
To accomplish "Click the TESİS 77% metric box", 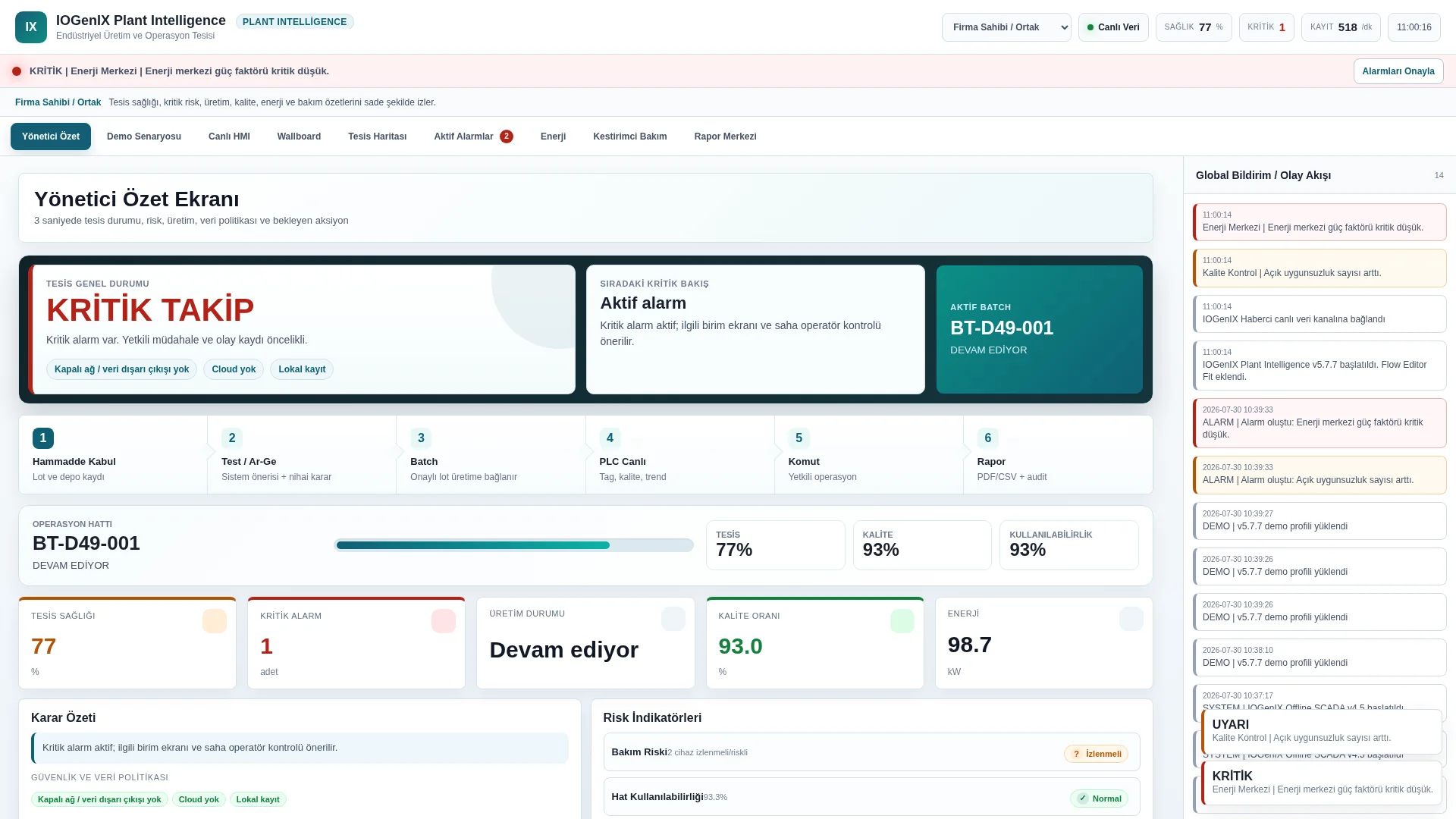I will 775,545.
